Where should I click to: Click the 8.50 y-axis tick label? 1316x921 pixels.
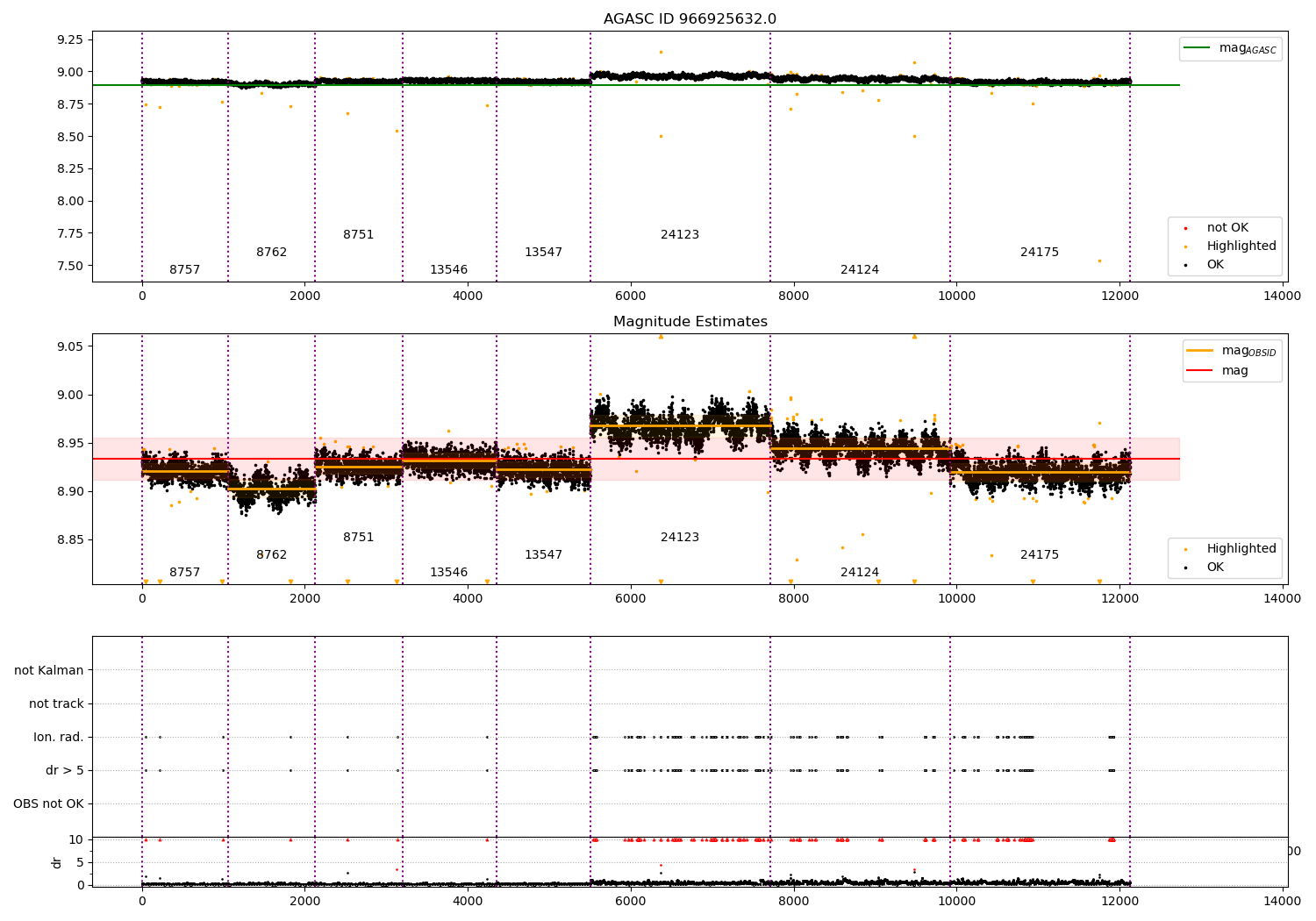[70, 137]
